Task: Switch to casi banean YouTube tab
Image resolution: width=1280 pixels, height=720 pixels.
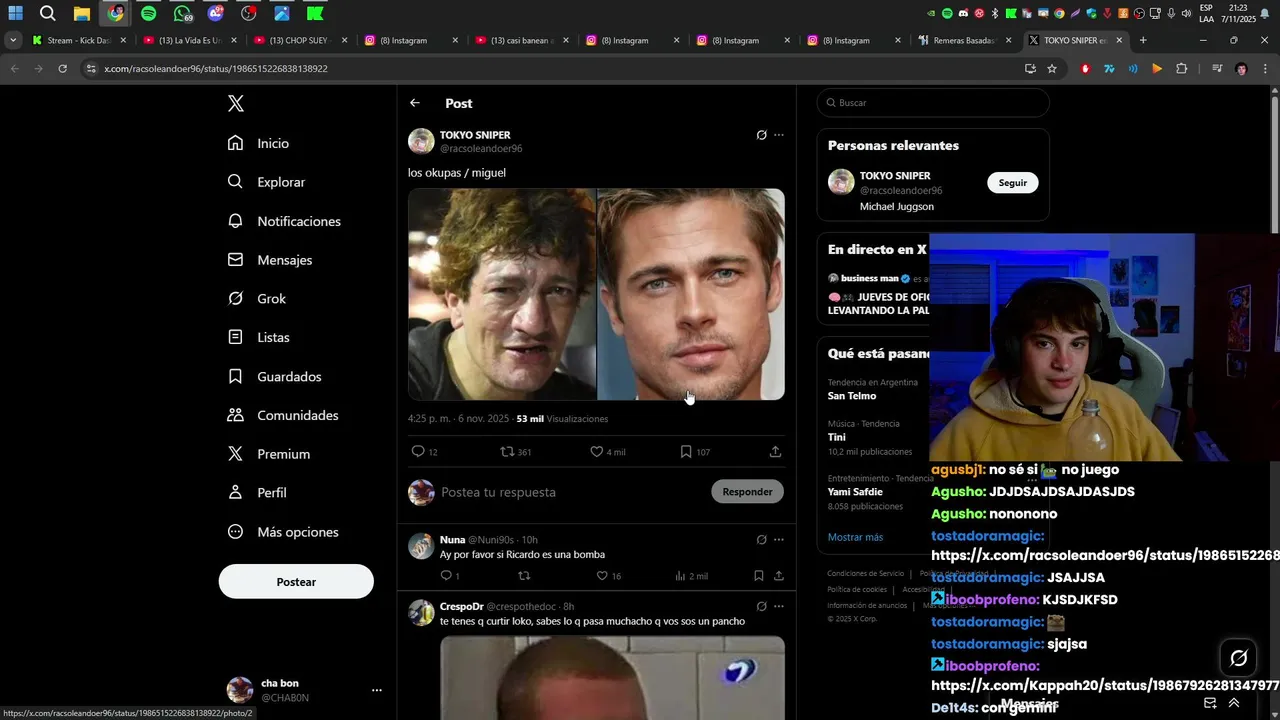Action: [521, 41]
